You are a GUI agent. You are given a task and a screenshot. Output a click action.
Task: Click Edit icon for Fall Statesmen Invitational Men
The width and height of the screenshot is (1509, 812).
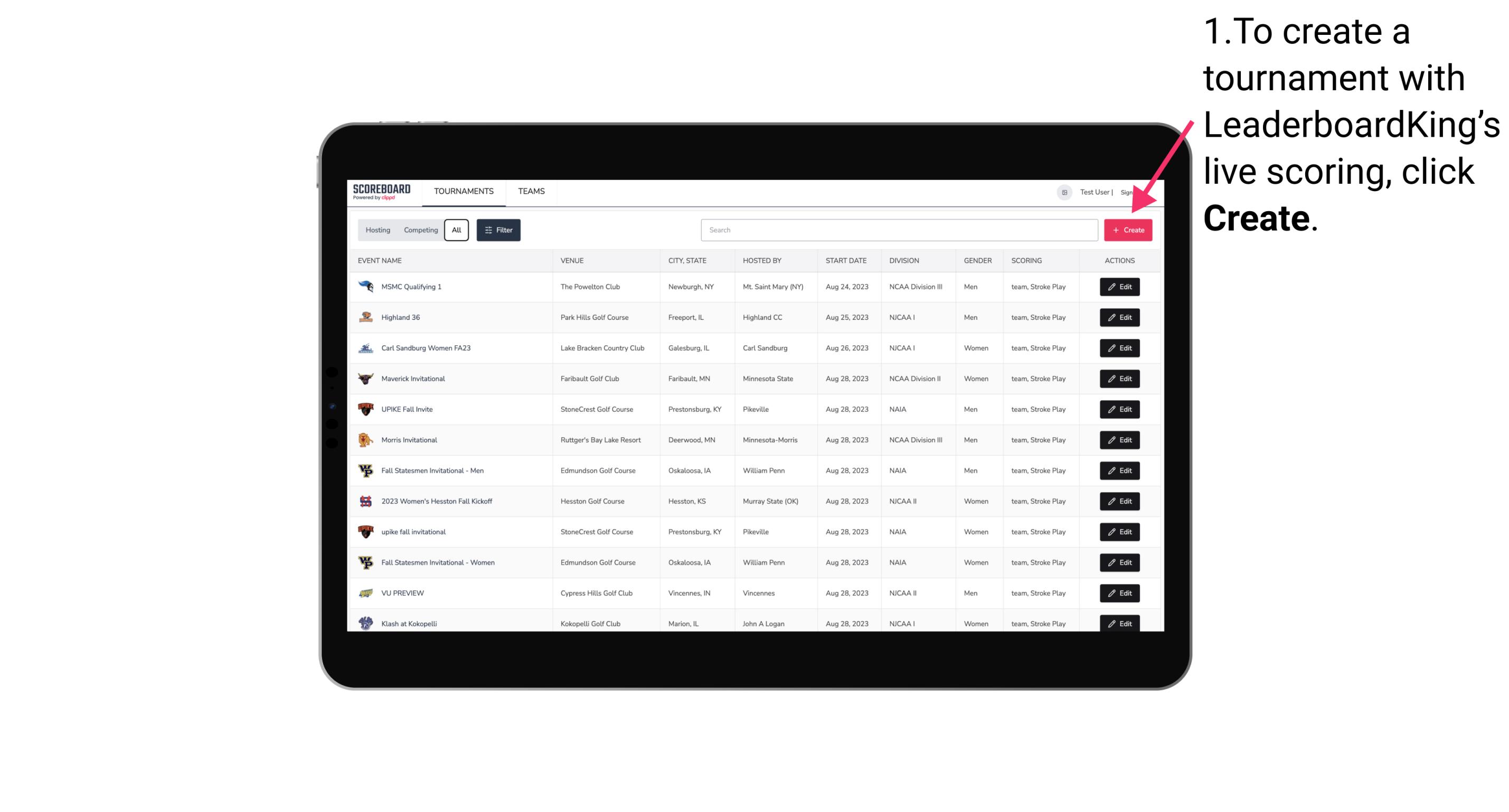pos(1119,470)
